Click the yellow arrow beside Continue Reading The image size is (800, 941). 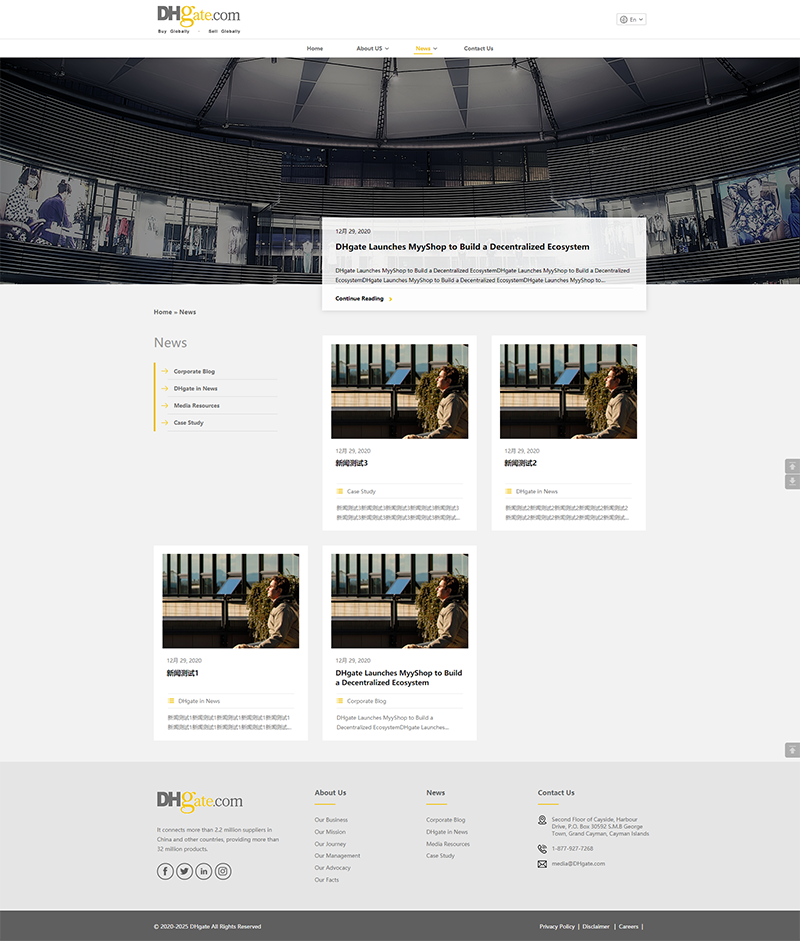tap(391, 299)
